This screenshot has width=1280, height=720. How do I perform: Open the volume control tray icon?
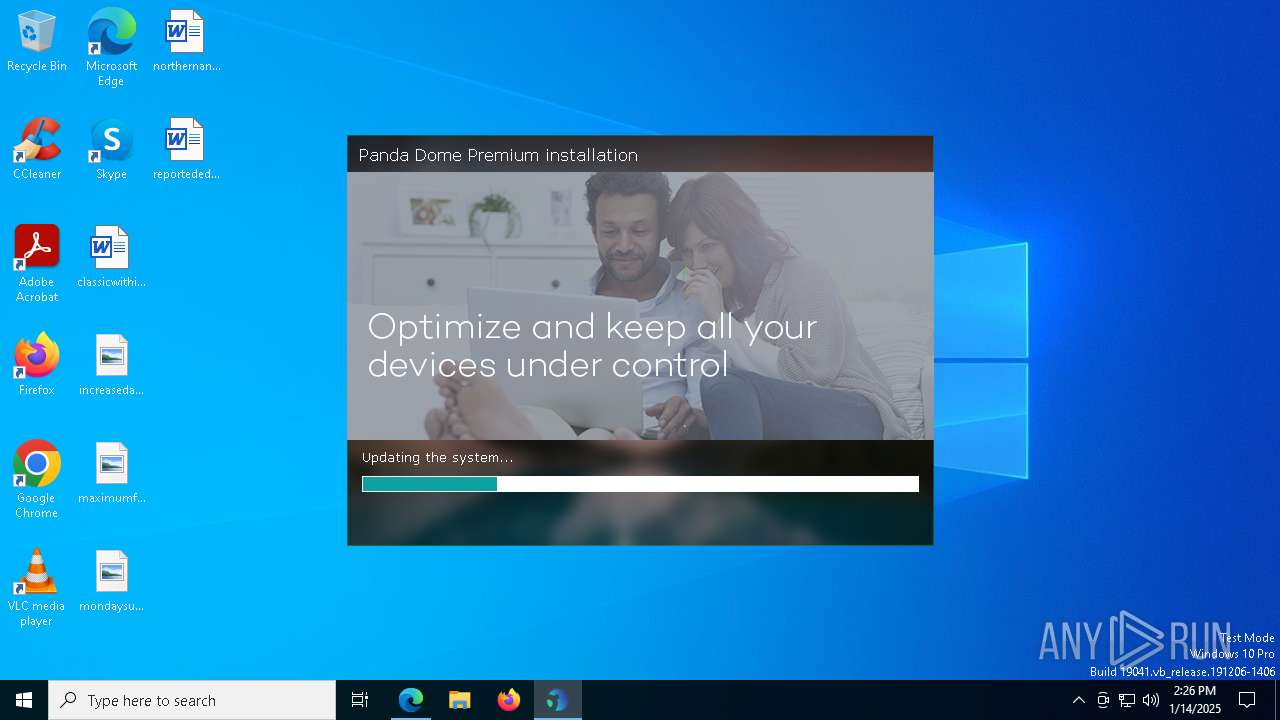coord(1151,700)
